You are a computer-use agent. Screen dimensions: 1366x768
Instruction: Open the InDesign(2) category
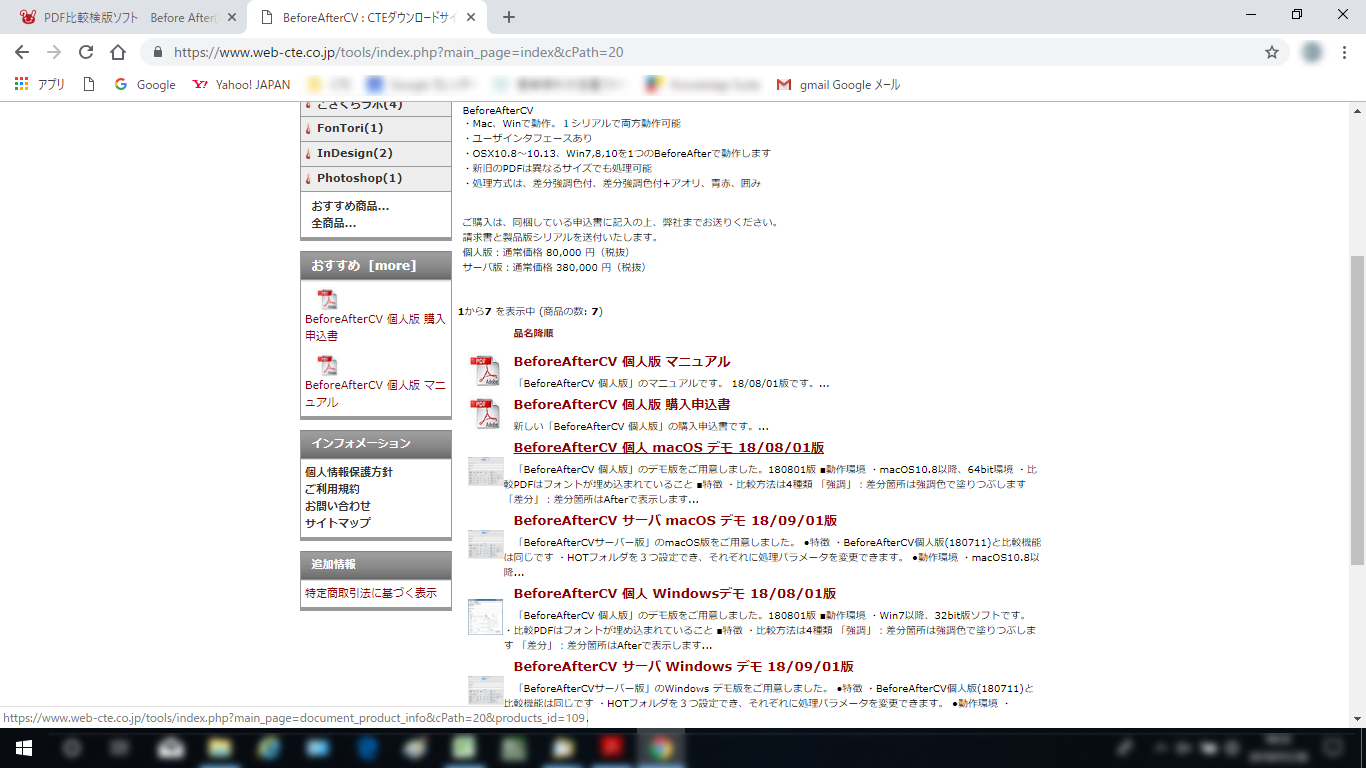(x=355, y=153)
